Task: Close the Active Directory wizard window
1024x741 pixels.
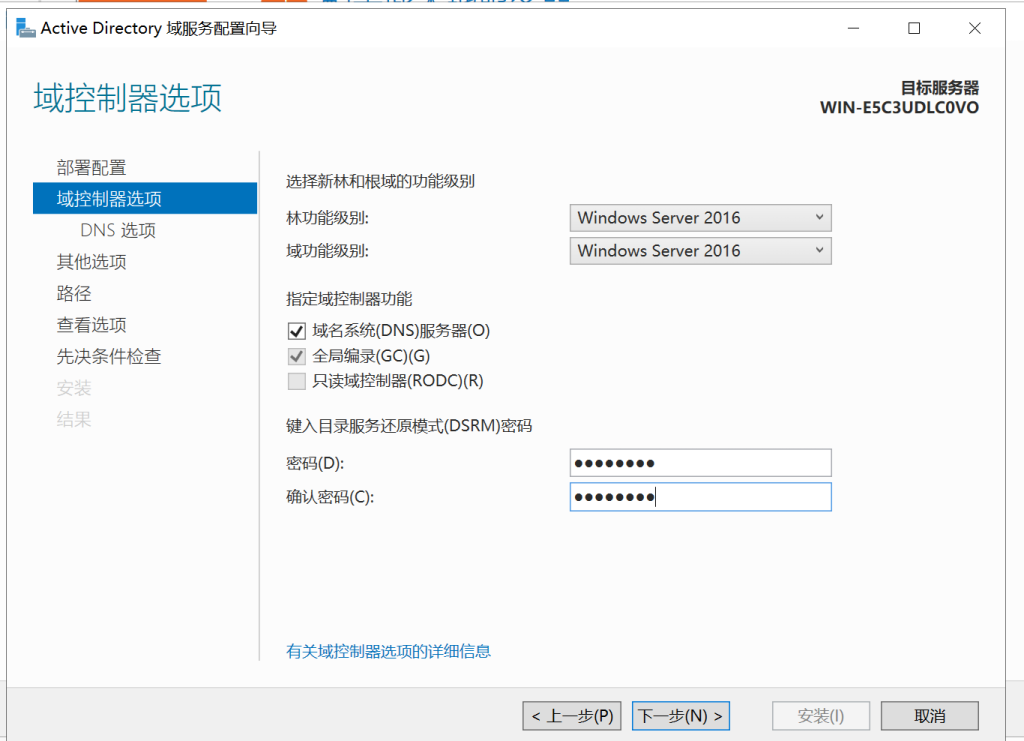Action: click(x=975, y=28)
